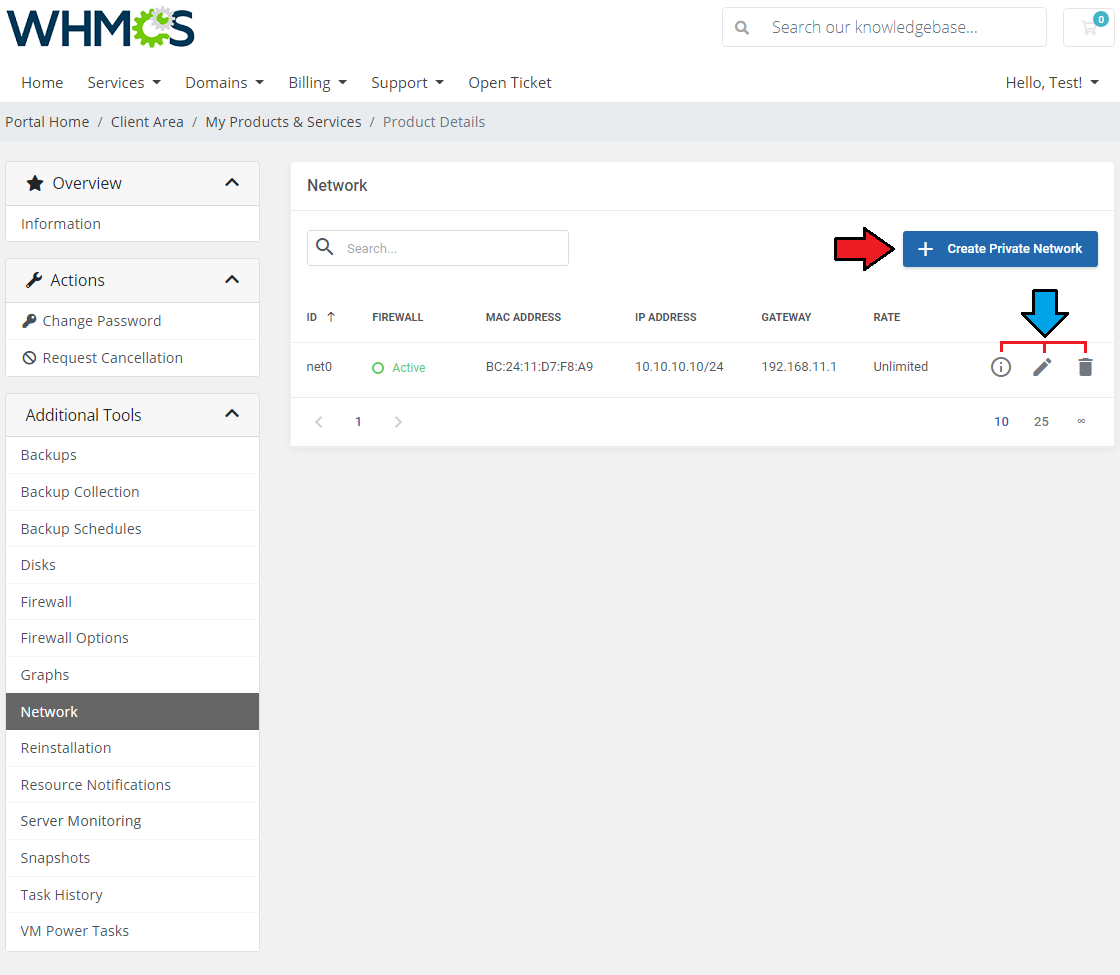This screenshot has height=975, width=1120.
Task: Click My Products & Services breadcrumb
Action: (x=284, y=122)
